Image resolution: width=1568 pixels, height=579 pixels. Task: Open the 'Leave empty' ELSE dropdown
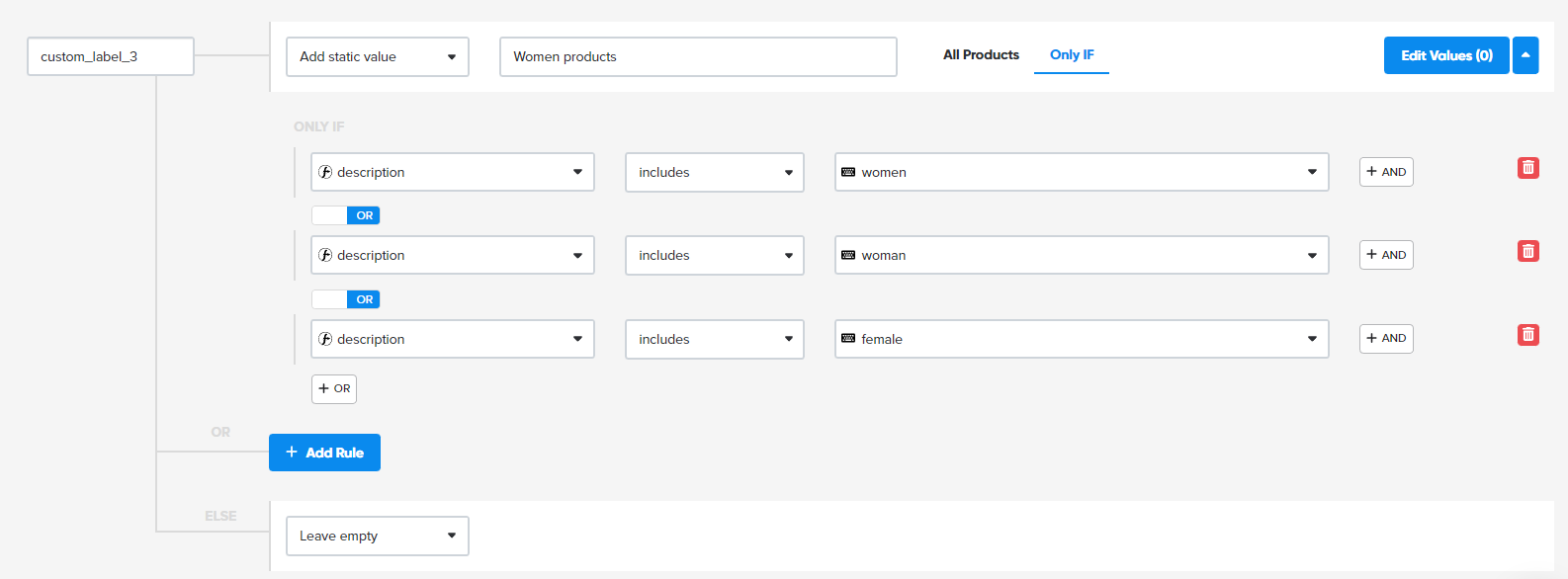point(377,537)
